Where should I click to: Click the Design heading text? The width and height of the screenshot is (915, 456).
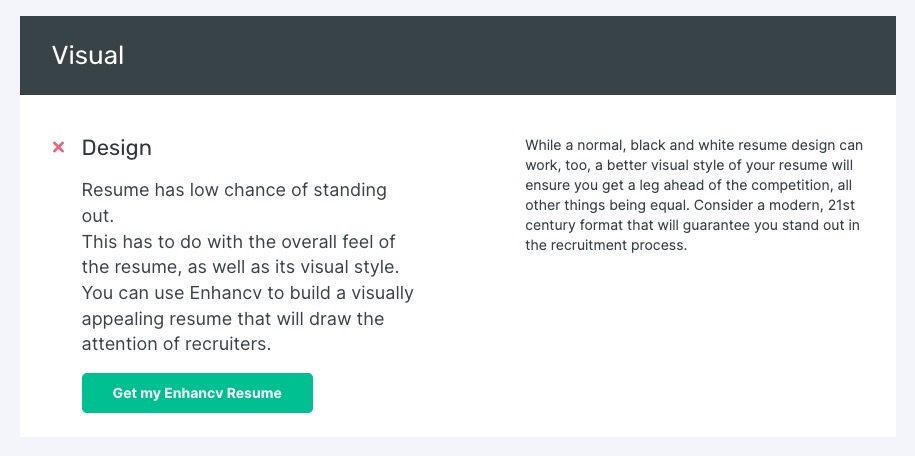[117, 148]
